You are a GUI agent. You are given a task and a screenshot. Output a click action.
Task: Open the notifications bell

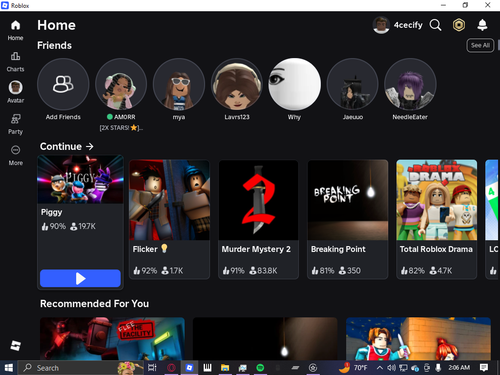[x=482, y=25]
